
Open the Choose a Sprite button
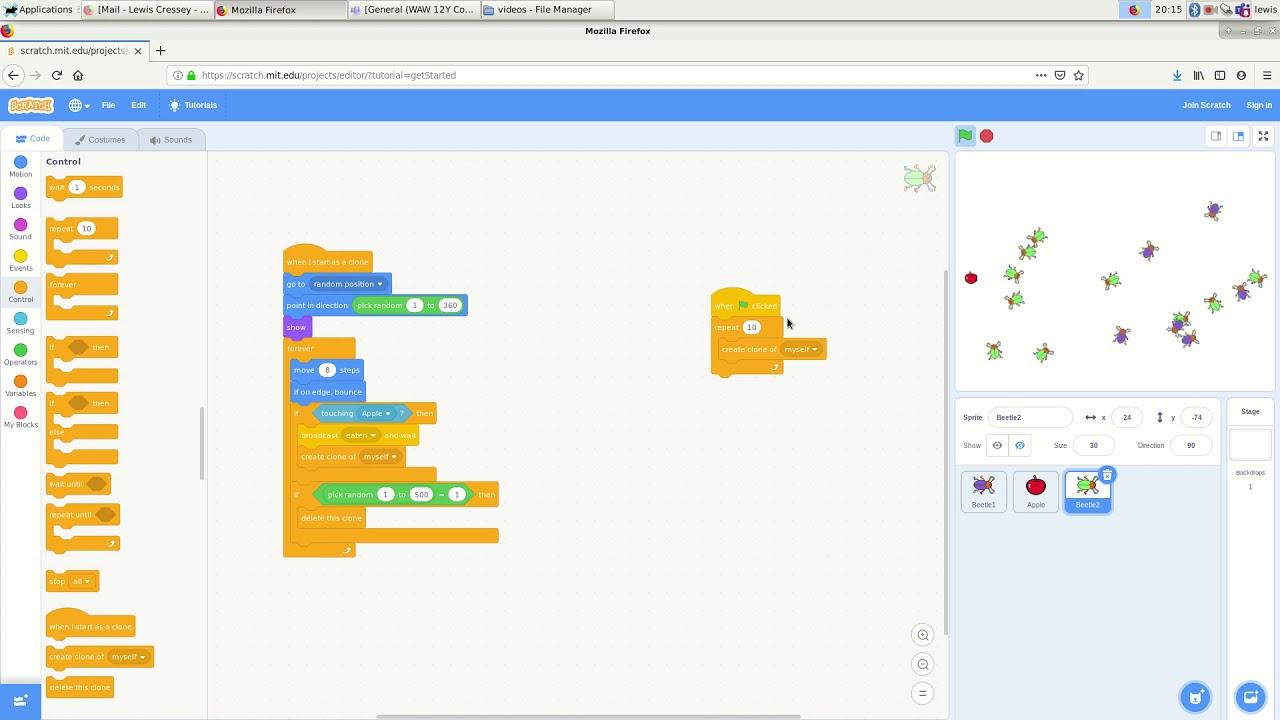pos(1195,696)
